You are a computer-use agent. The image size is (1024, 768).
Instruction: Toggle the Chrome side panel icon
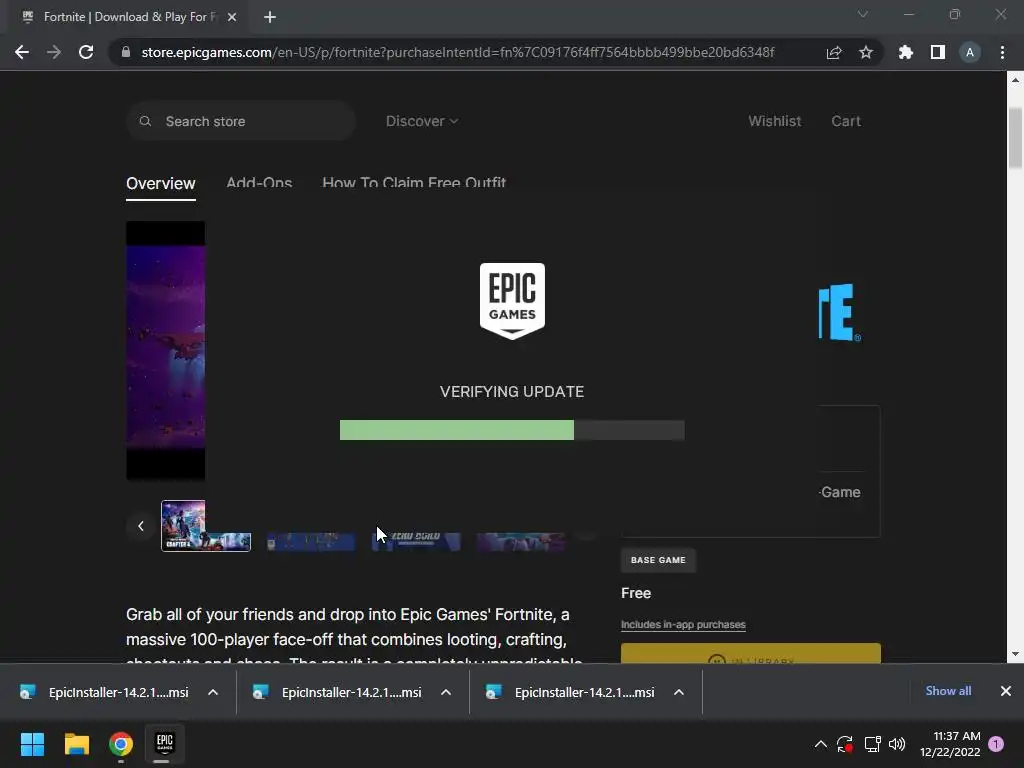pyautogui.click(x=938, y=52)
